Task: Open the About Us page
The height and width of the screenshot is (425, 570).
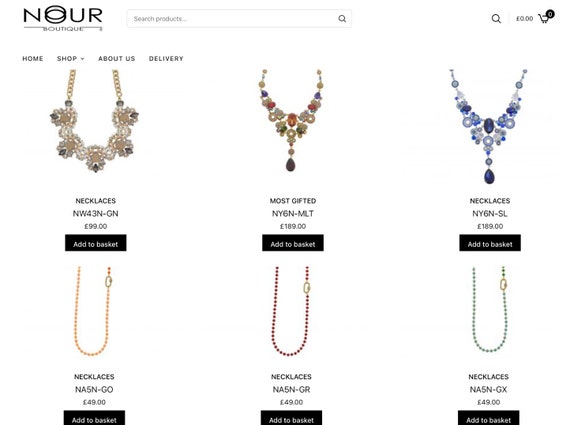Action: (117, 59)
